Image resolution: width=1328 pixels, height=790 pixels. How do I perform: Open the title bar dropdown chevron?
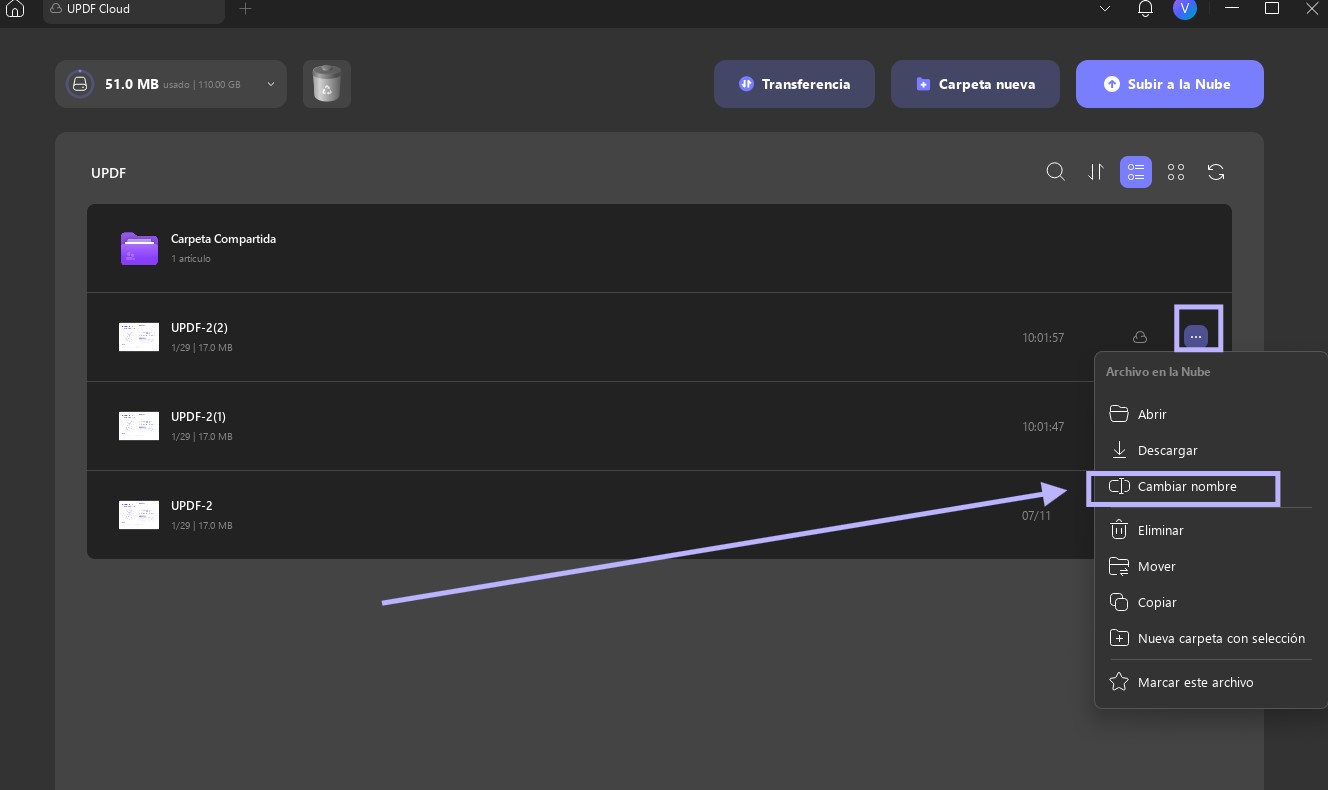click(x=1105, y=9)
